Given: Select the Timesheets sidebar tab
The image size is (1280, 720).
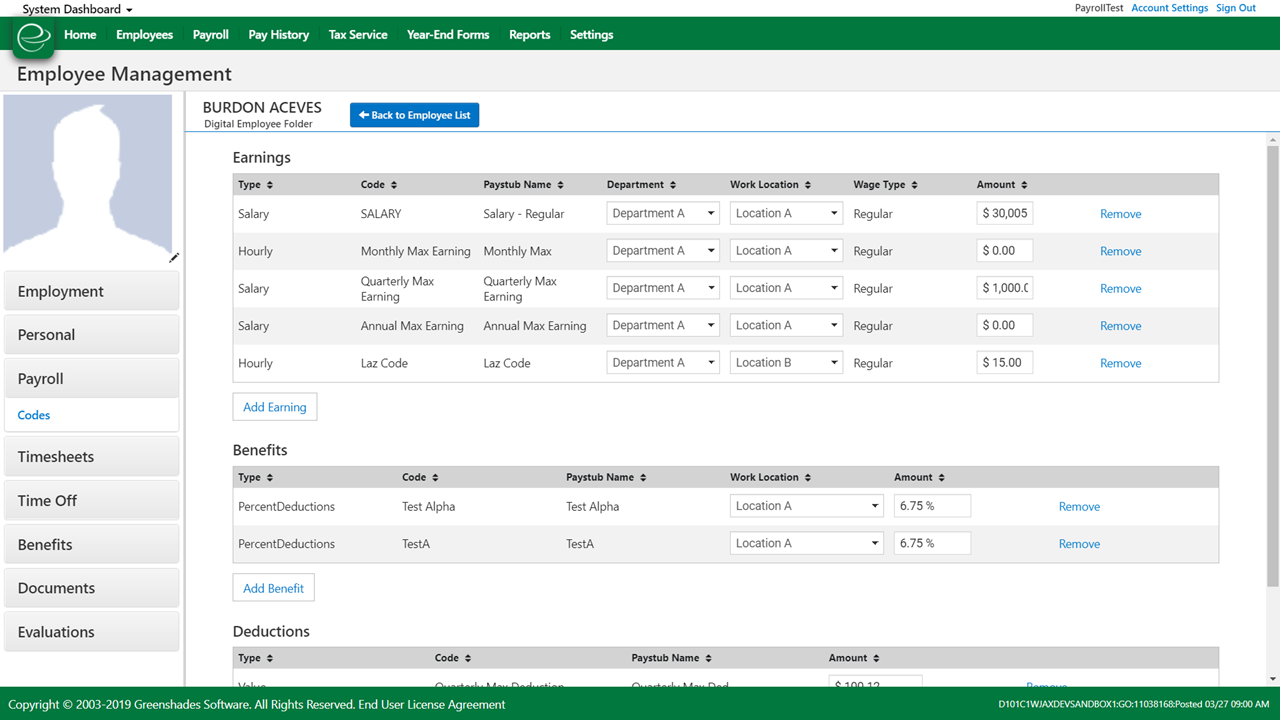Looking at the screenshot, I should (x=91, y=457).
